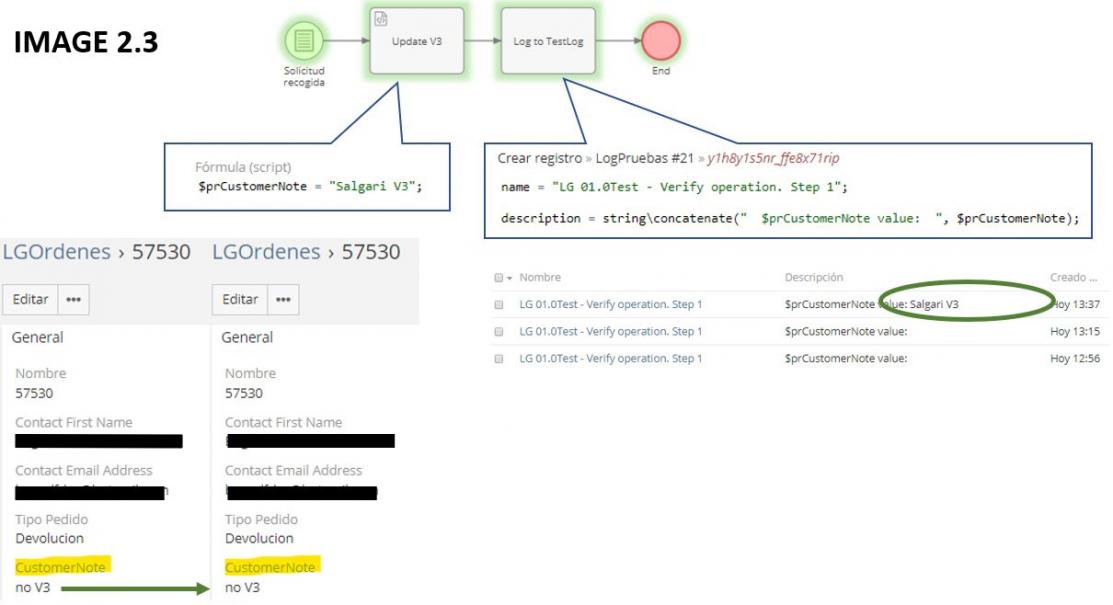The image size is (1113, 605).
Task: Click the LogPruebas #21 breadcrumb text
Action: pos(645,158)
